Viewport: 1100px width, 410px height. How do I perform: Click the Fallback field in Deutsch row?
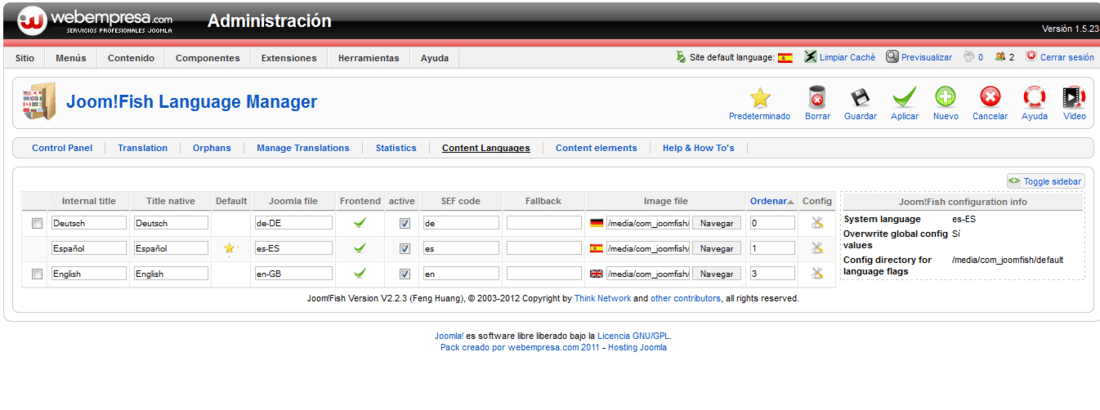pyautogui.click(x=544, y=223)
